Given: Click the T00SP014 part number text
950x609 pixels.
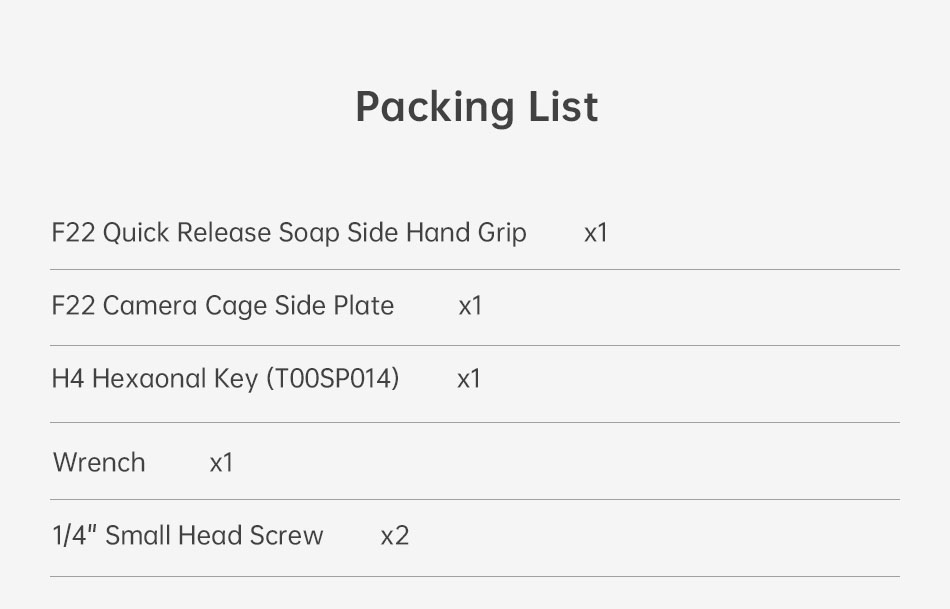Looking at the screenshot, I should pyautogui.click(x=332, y=379).
